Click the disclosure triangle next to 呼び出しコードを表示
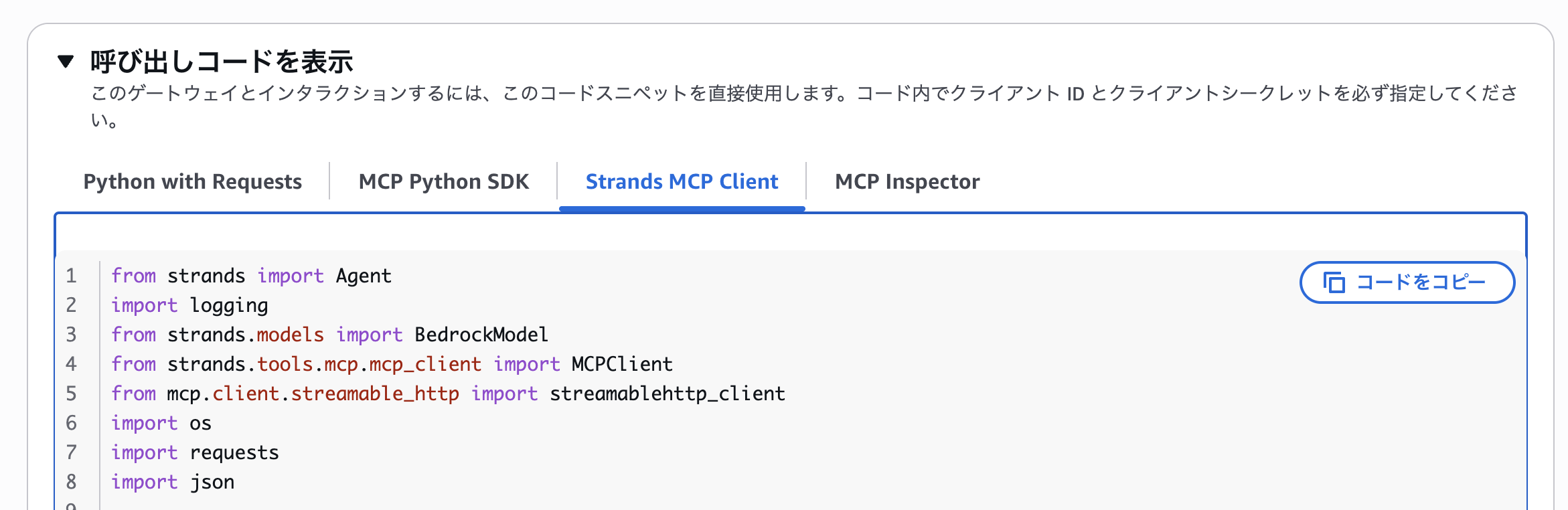The image size is (1568, 510). coord(65,61)
